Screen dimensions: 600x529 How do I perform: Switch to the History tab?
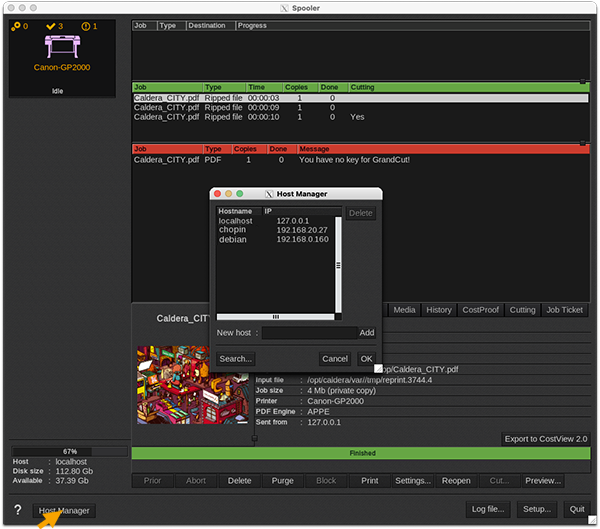(x=439, y=310)
